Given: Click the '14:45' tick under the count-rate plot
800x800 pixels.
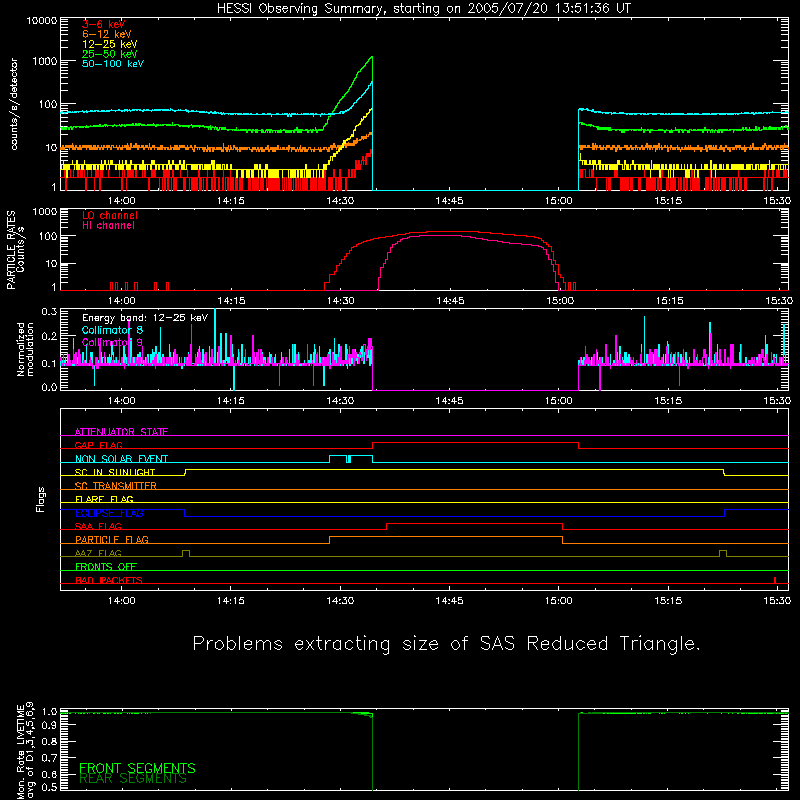Looking at the screenshot, I should pos(449,201).
